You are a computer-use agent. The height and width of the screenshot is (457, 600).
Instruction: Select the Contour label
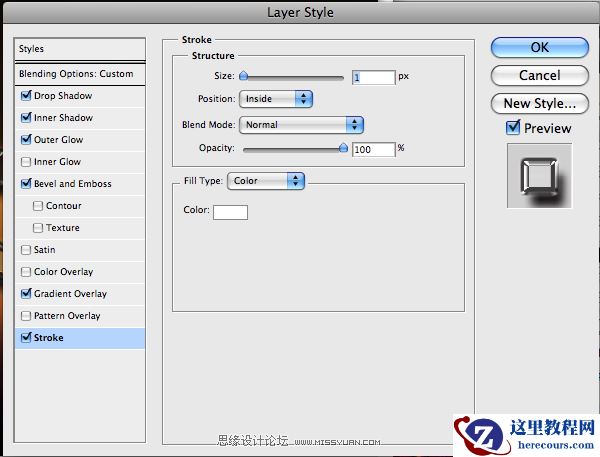pyautogui.click(x=64, y=206)
